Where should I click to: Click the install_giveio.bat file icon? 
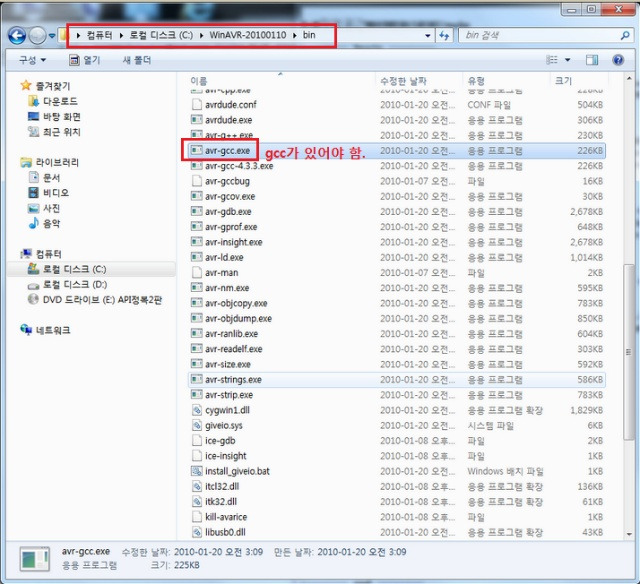click(x=197, y=471)
